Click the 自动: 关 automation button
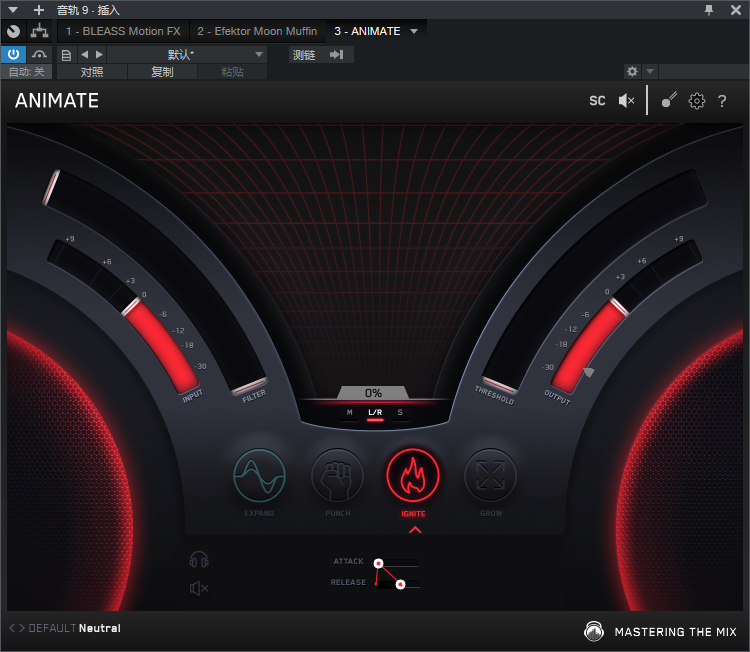750x652 pixels. pyautogui.click(x=27, y=72)
